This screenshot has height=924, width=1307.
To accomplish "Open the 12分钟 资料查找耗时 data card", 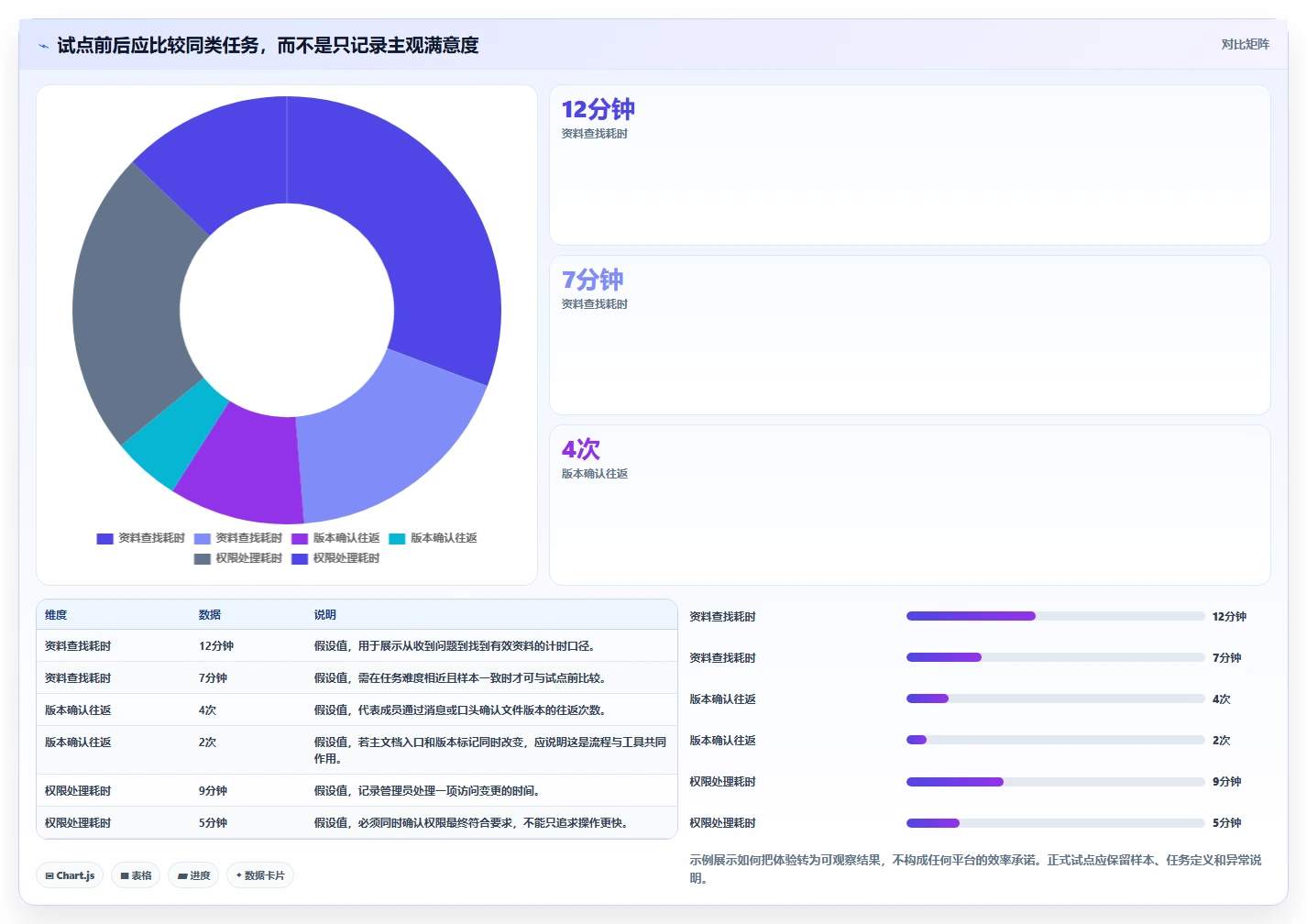I will point(910,165).
